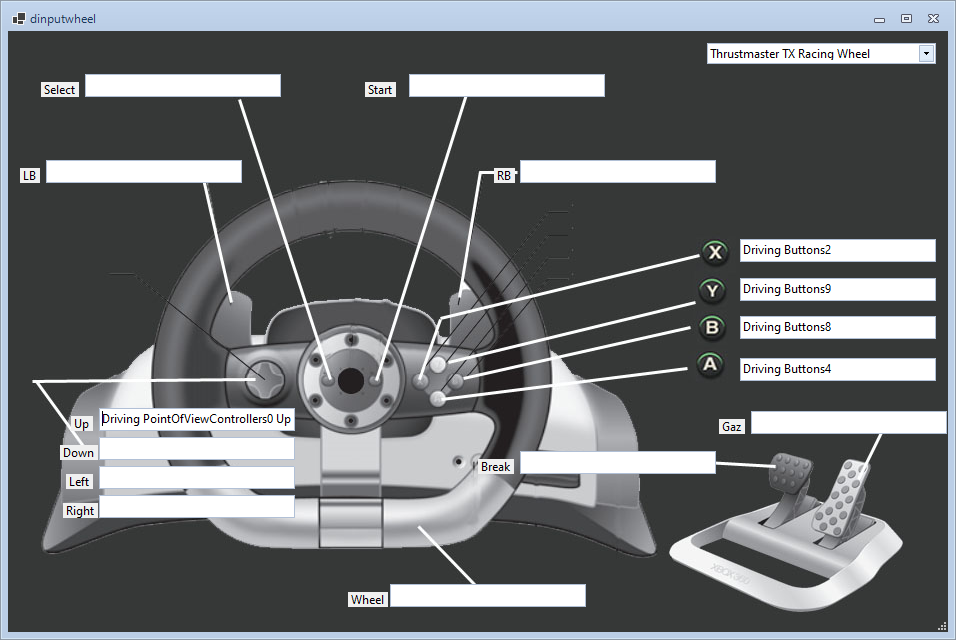Click the Start mapping input field
This screenshot has height=640, width=956.
507,86
